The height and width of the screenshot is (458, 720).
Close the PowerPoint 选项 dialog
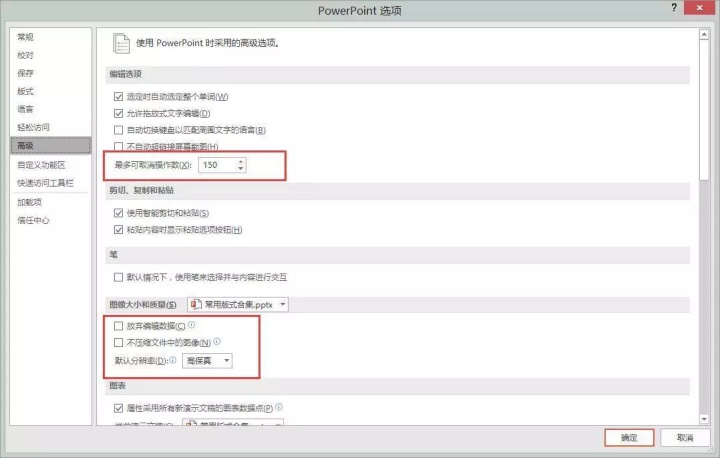[699, 8]
